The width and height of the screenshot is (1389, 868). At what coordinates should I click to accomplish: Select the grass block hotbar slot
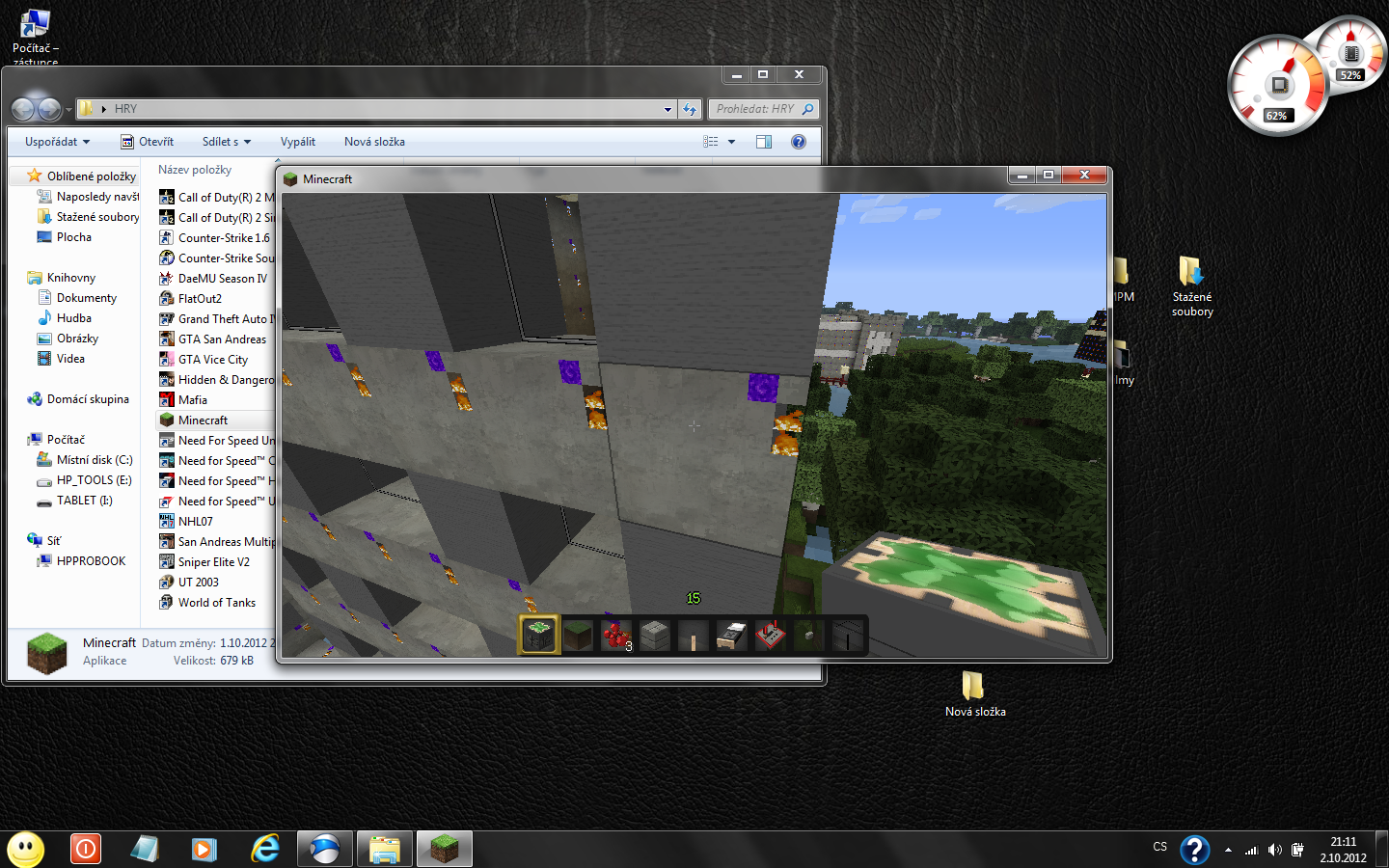tap(578, 635)
